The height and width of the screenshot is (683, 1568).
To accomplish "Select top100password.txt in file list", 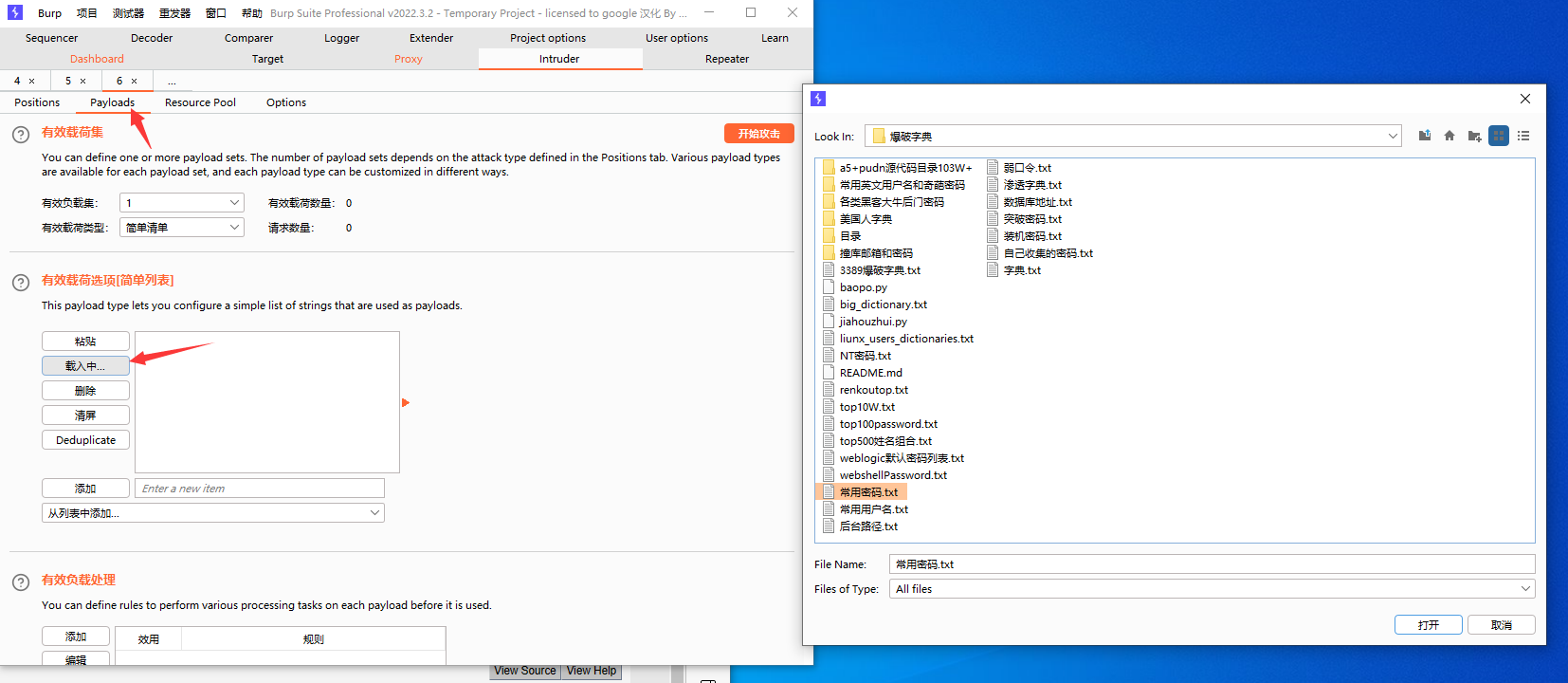I will tap(881, 424).
